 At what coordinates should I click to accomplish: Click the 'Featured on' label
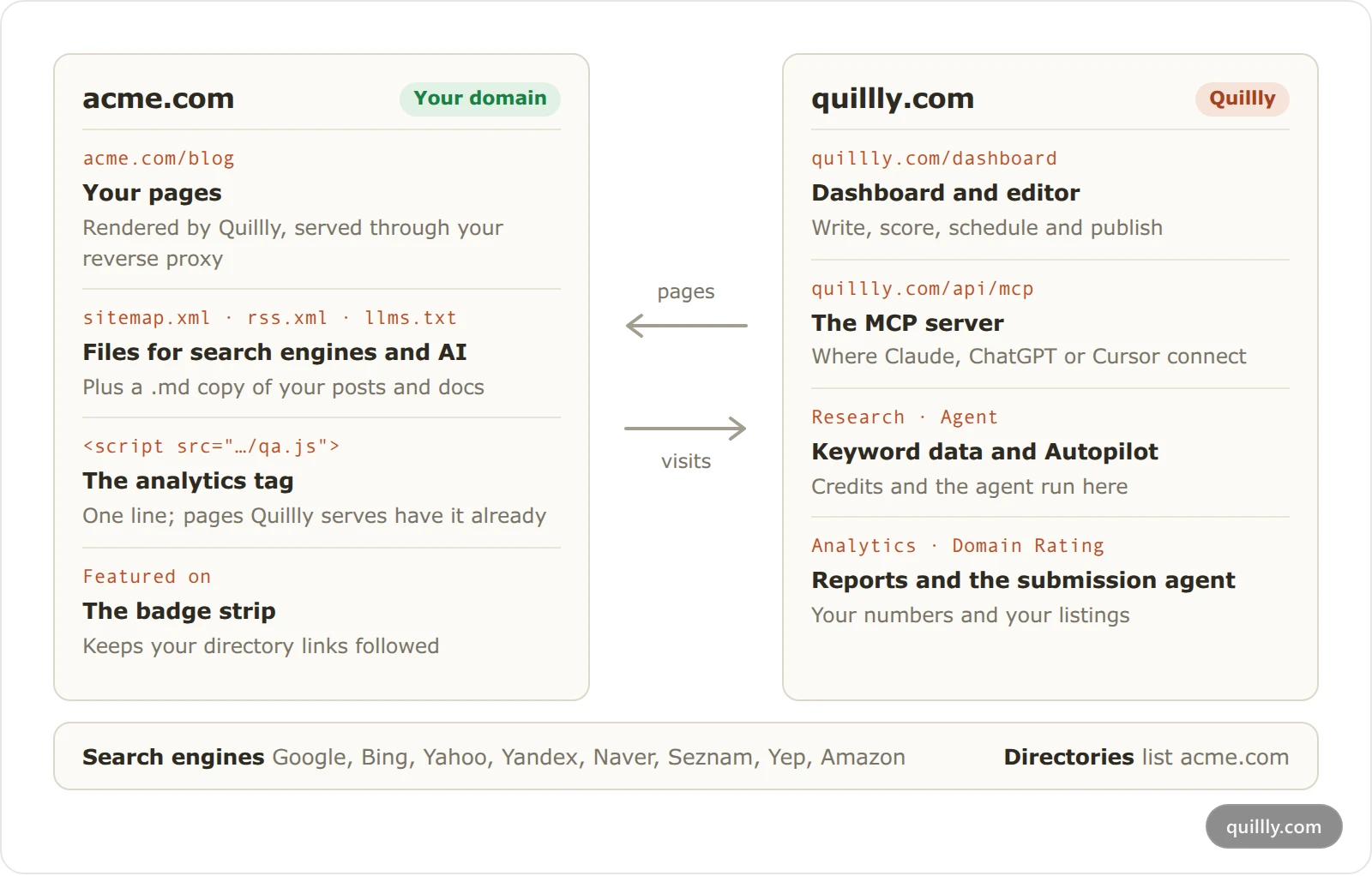[x=147, y=577]
